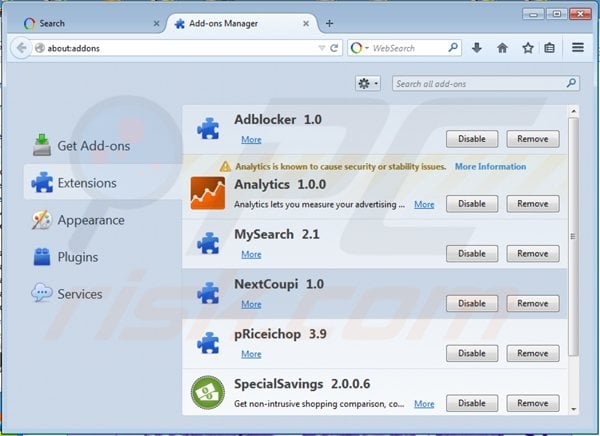This screenshot has height=436, width=600.
Task: Click the SpecialSavings green money icon
Action: [x=208, y=392]
